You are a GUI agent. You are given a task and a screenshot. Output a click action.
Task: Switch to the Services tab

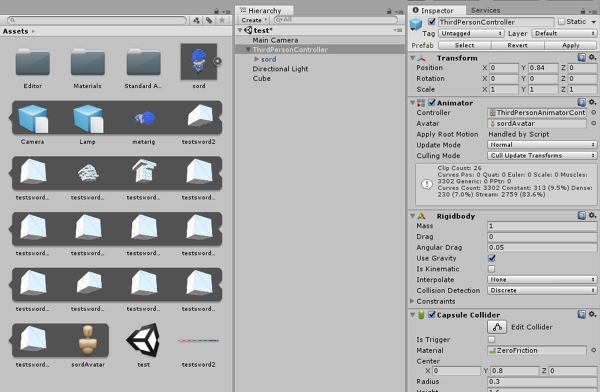pyautogui.click(x=486, y=10)
